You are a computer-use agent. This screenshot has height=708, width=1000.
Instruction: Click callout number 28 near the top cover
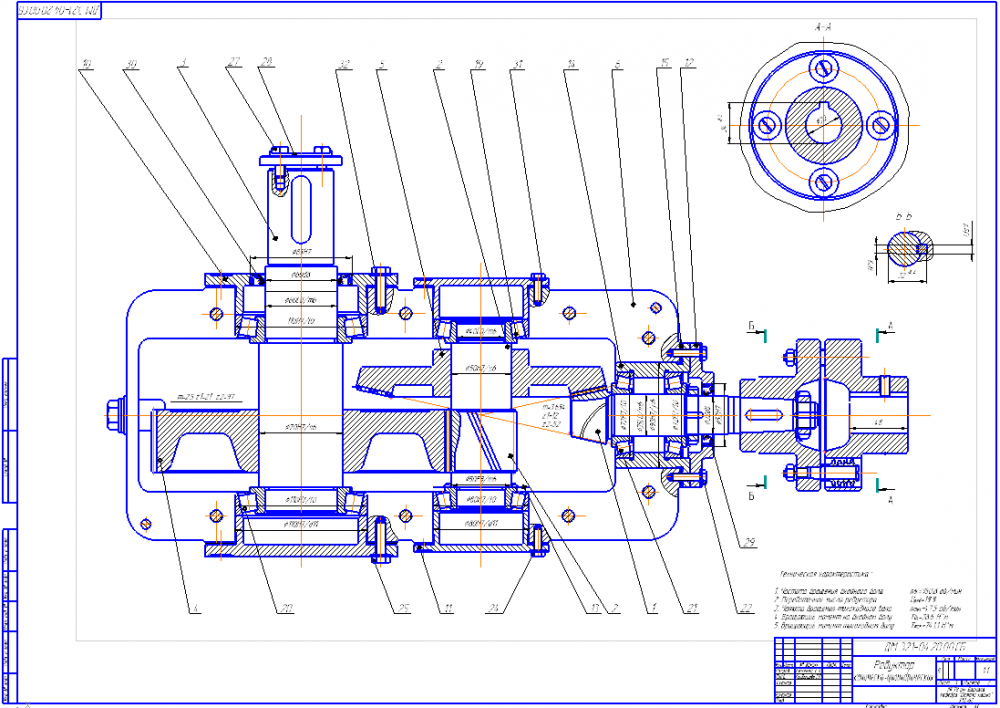(267, 62)
